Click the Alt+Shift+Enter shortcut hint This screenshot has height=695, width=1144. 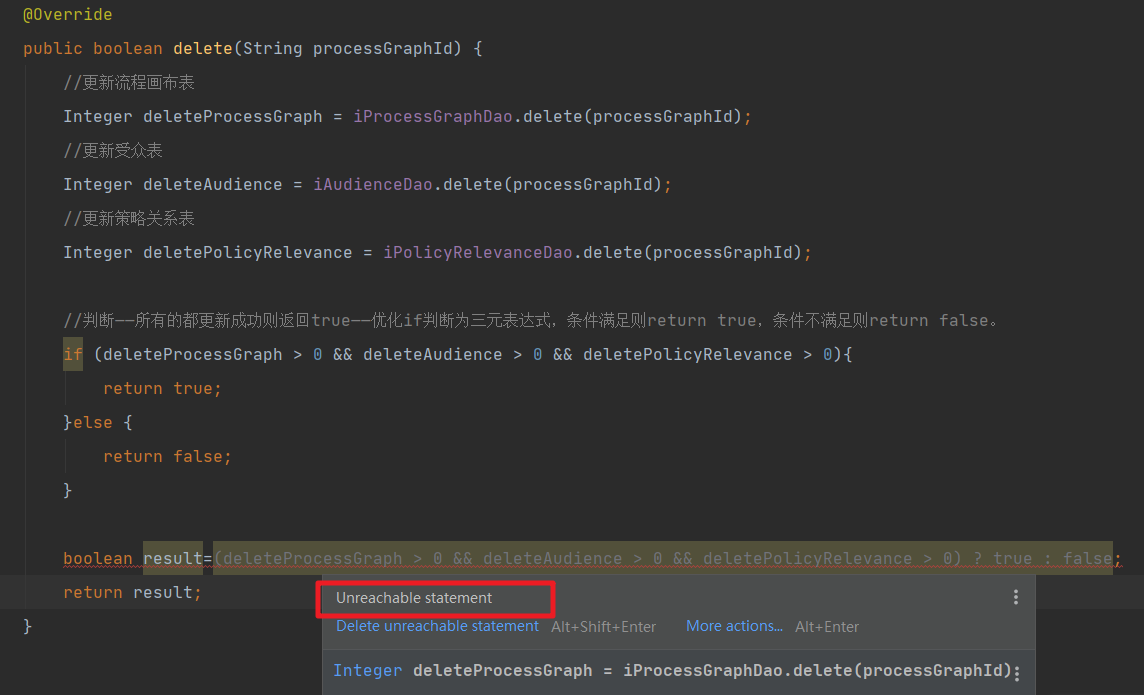[603, 626]
